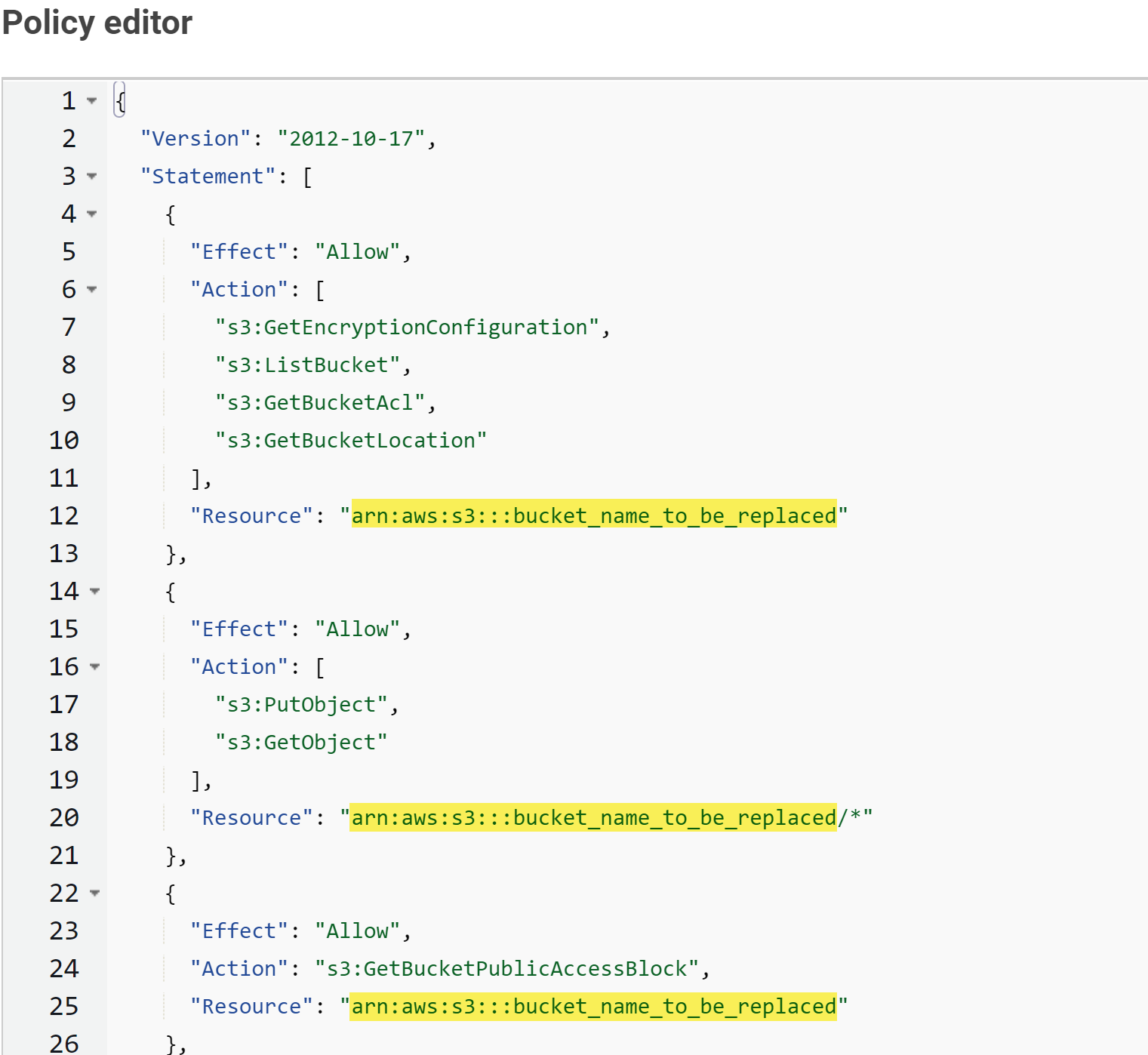The image size is (1148, 1055).
Task: Click the "s3:GetBucketPublicAccessBlock" action value
Action: pos(506,969)
